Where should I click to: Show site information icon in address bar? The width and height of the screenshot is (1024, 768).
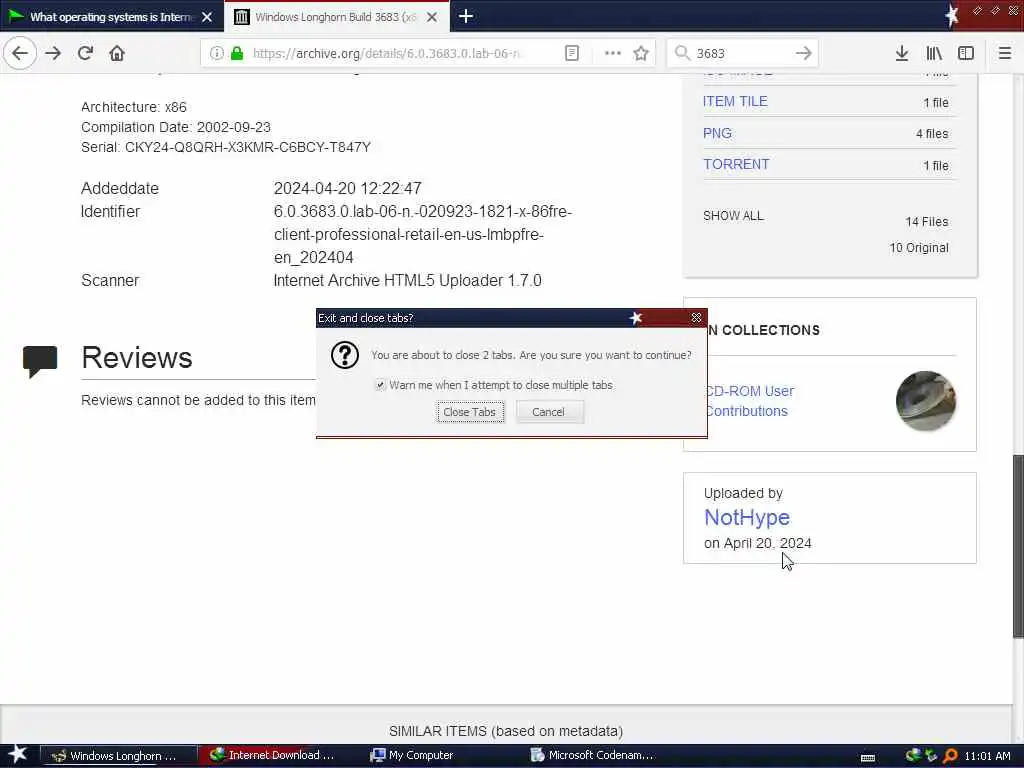pos(216,53)
